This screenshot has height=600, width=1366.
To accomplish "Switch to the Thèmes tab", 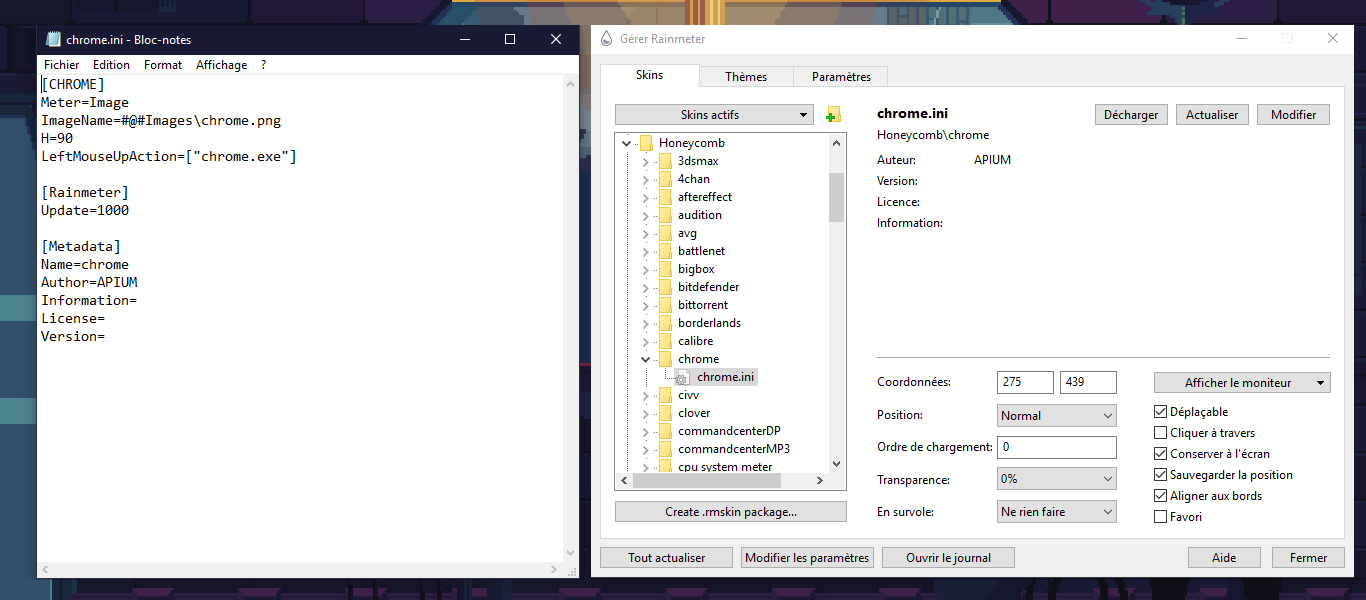I will click(746, 77).
